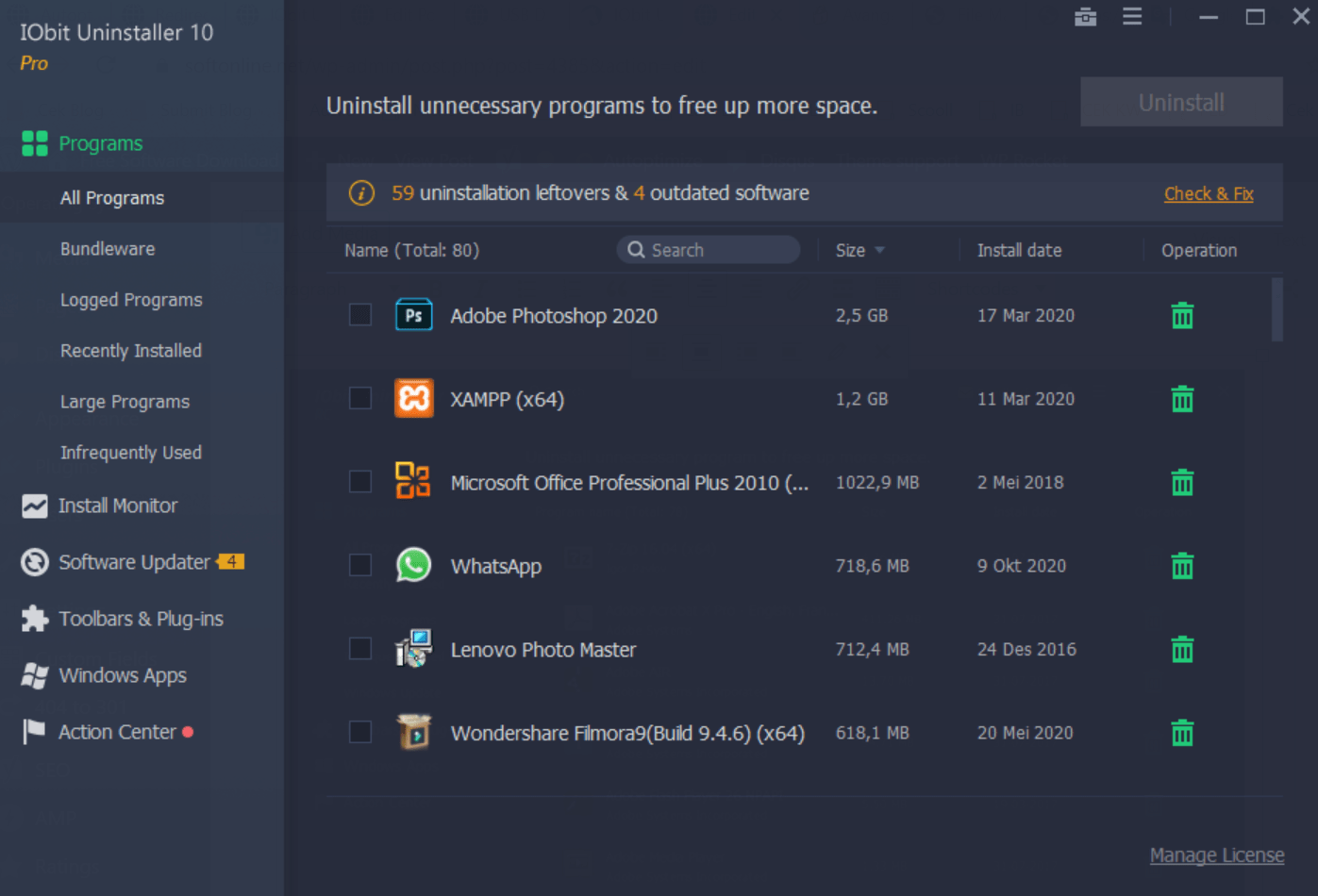The width and height of the screenshot is (1318, 896).
Task: Click the Software Updater circular icon
Action: click(x=35, y=562)
